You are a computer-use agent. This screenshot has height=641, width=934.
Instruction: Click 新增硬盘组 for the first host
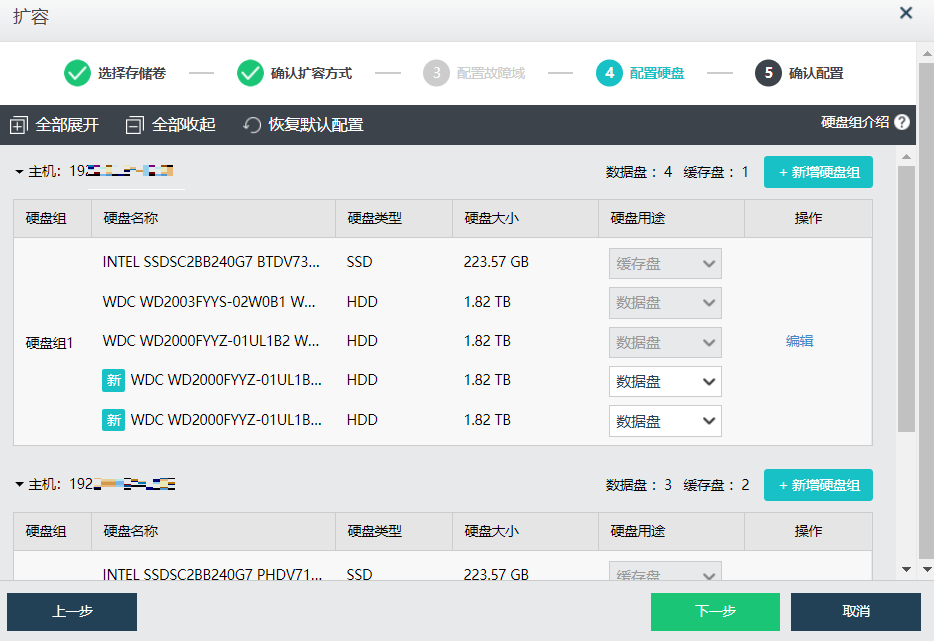[818, 172]
